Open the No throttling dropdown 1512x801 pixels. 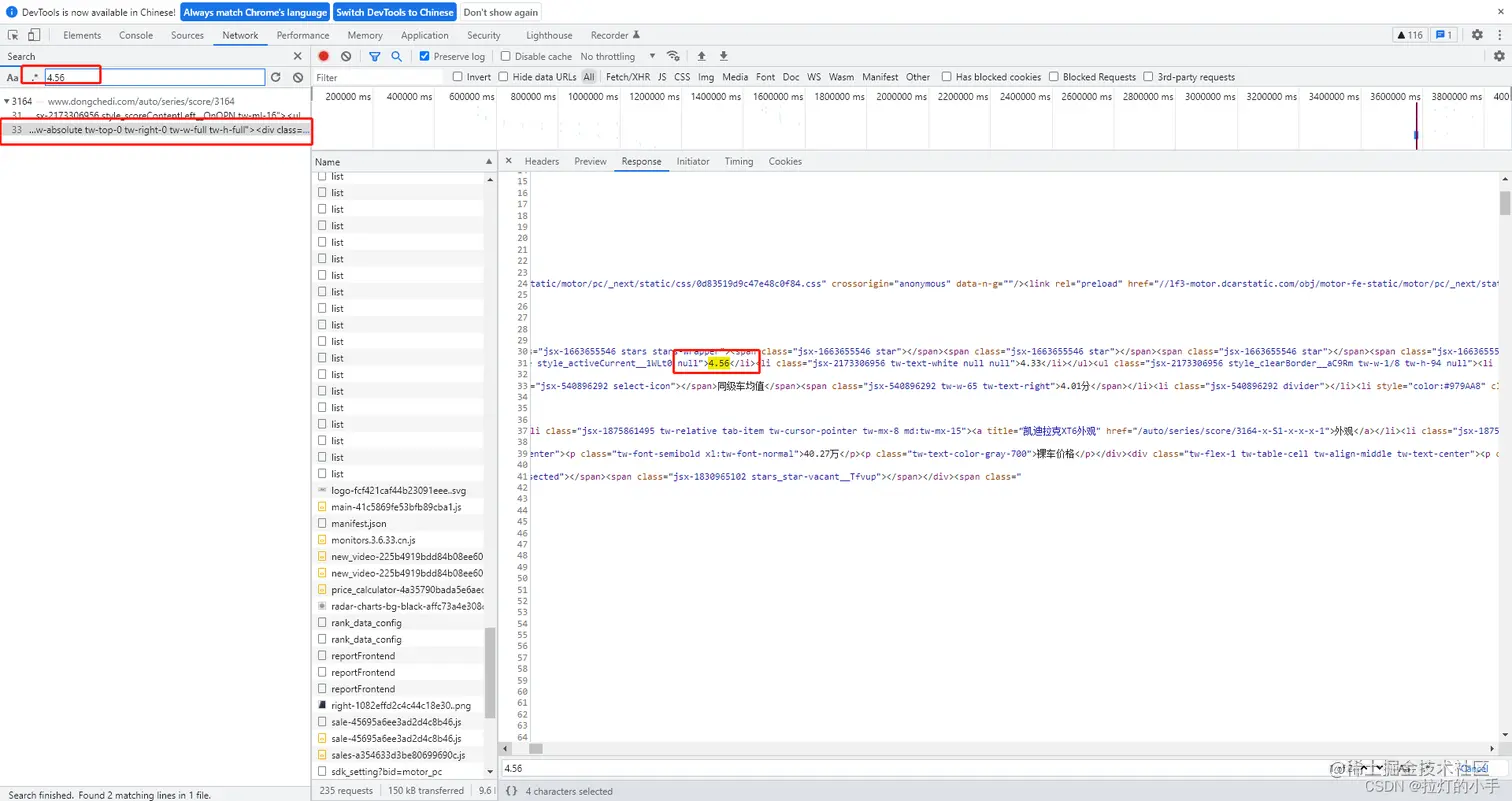pyautogui.click(x=618, y=57)
